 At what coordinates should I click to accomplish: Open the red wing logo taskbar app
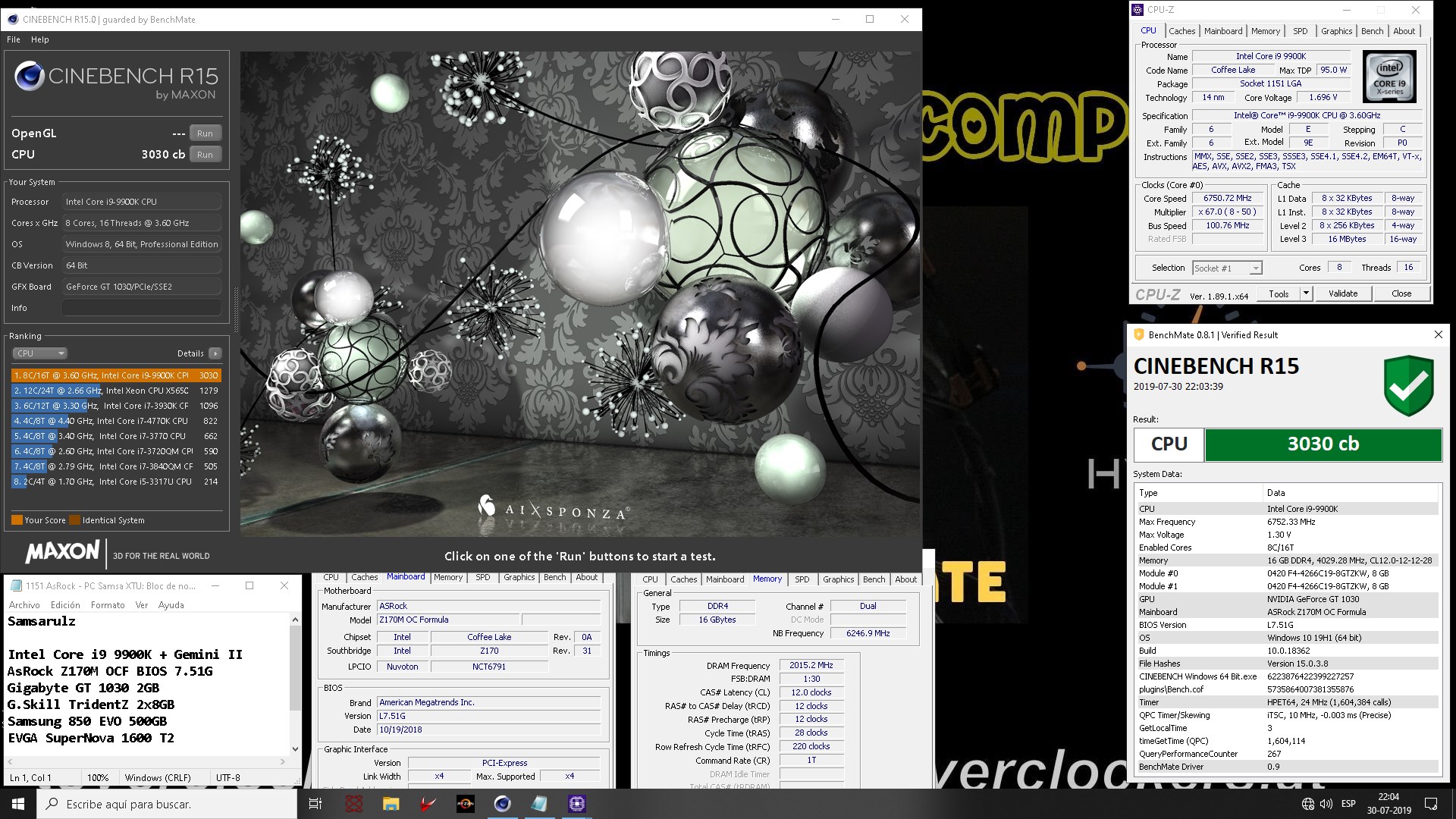tap(428, 804)
